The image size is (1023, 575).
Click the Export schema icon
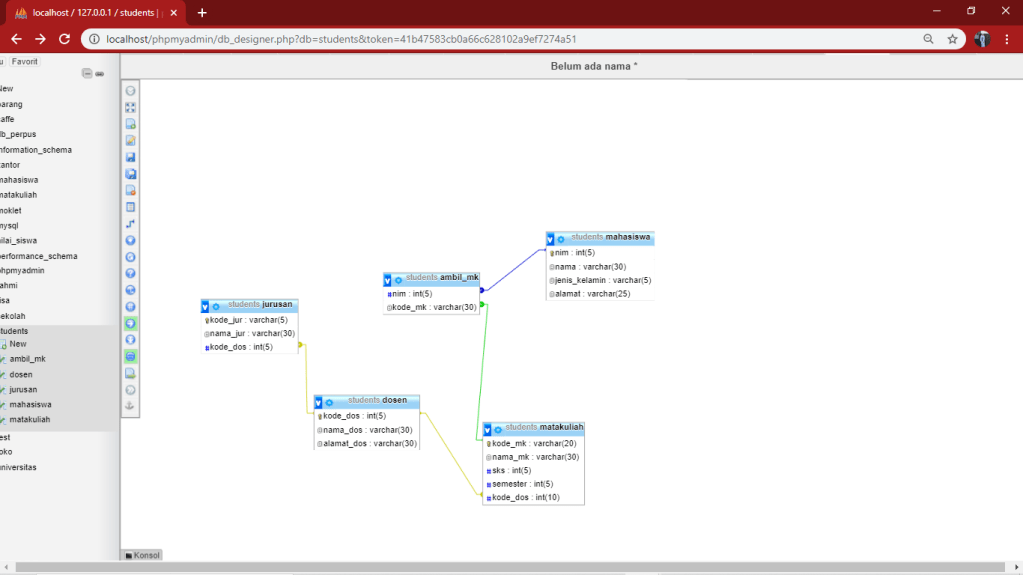tap(130, 373)
